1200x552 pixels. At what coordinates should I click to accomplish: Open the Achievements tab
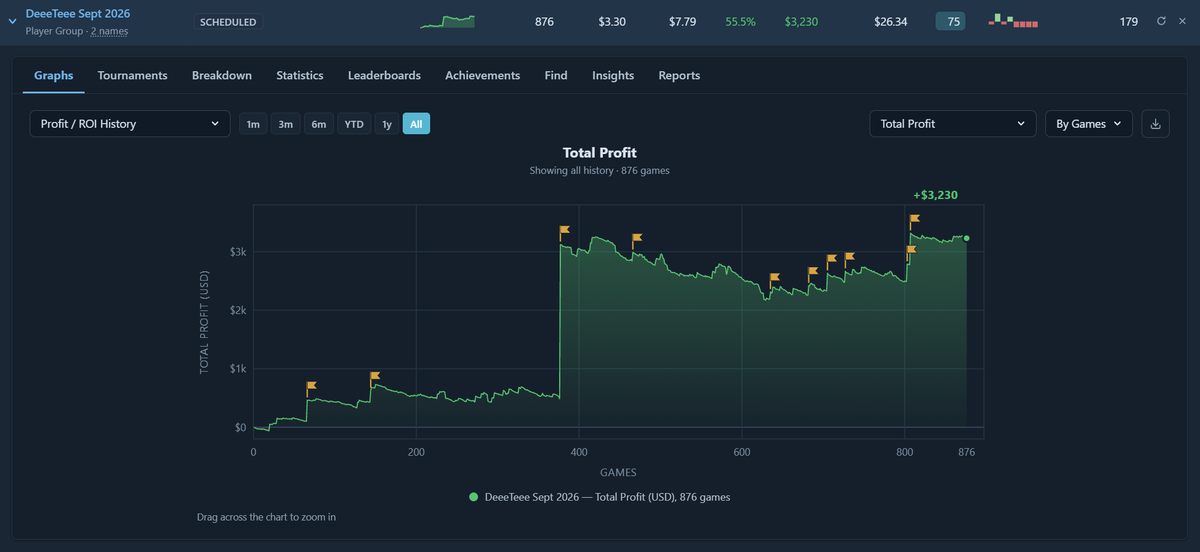483,75
